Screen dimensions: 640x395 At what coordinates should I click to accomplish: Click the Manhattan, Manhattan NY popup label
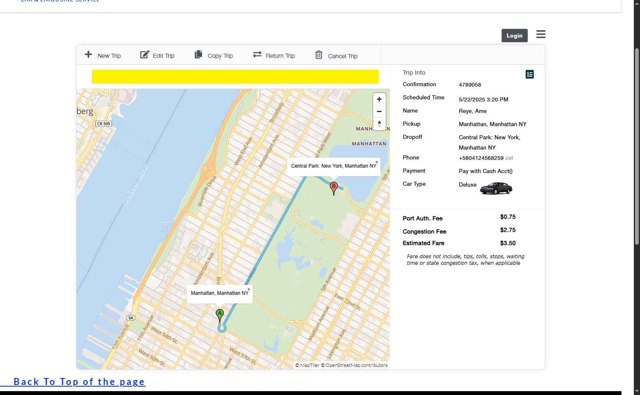[220, 293]
